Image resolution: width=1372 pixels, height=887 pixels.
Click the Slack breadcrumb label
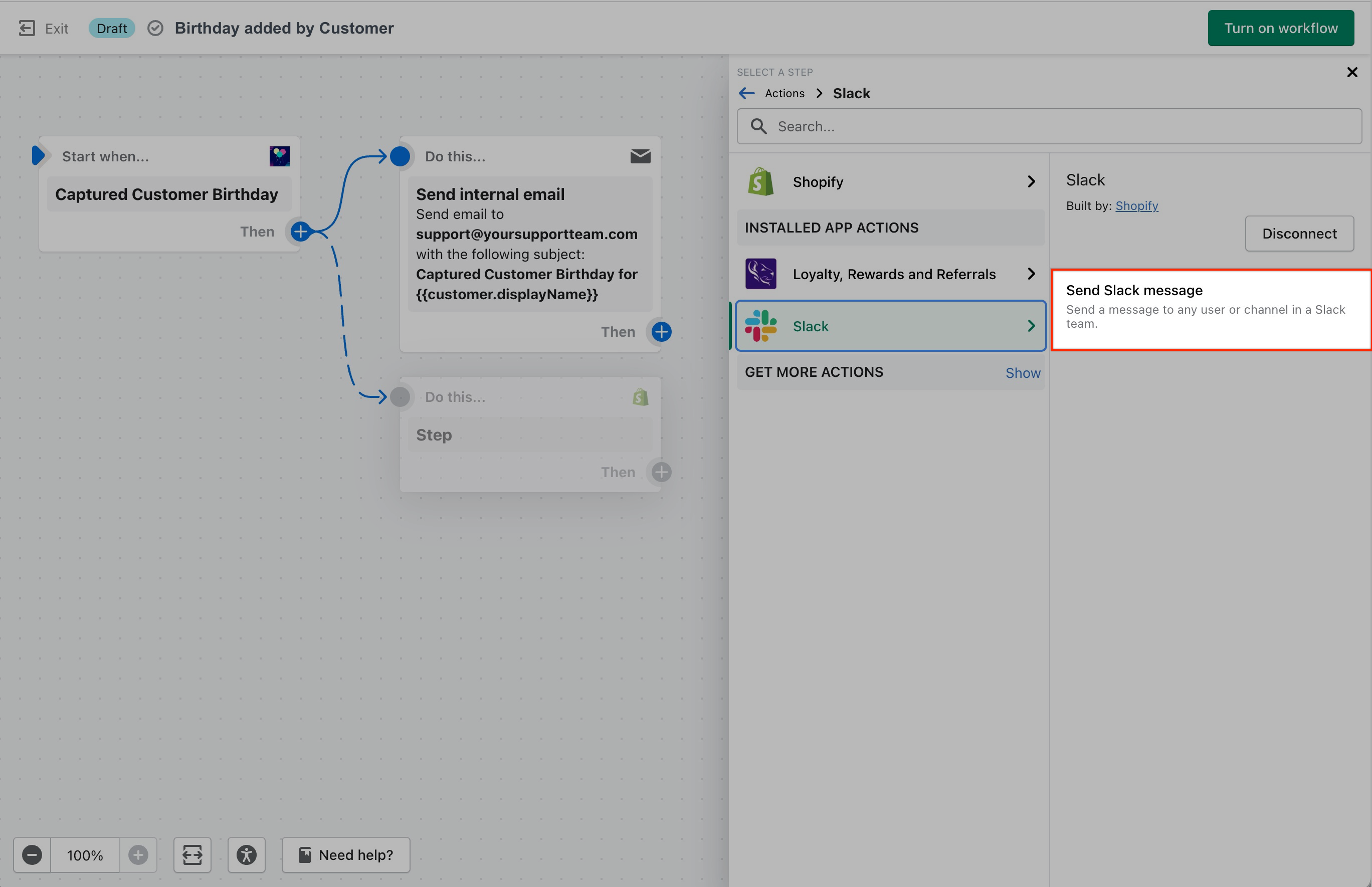tap(851, 93)
